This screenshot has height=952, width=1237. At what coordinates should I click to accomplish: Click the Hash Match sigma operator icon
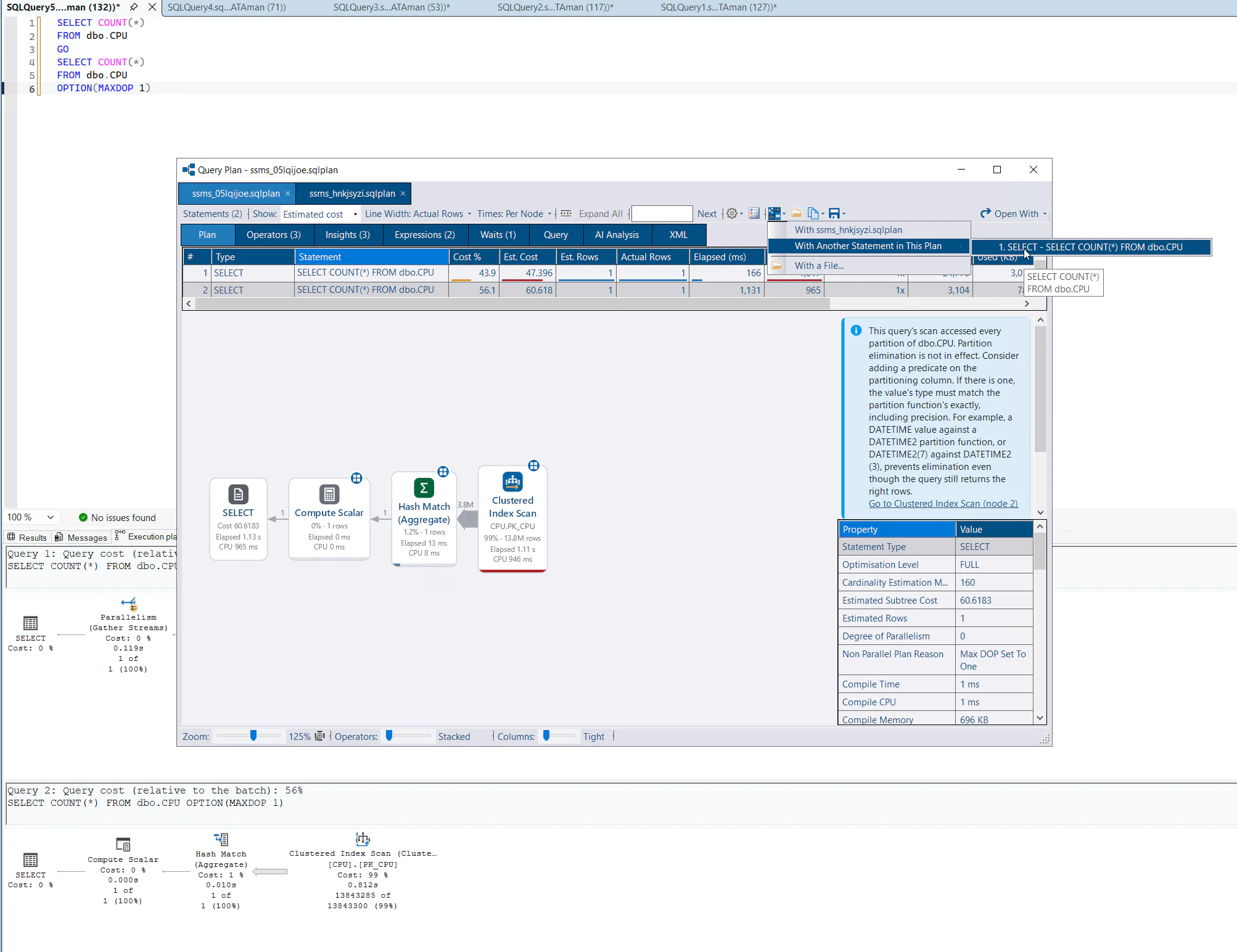424,488
